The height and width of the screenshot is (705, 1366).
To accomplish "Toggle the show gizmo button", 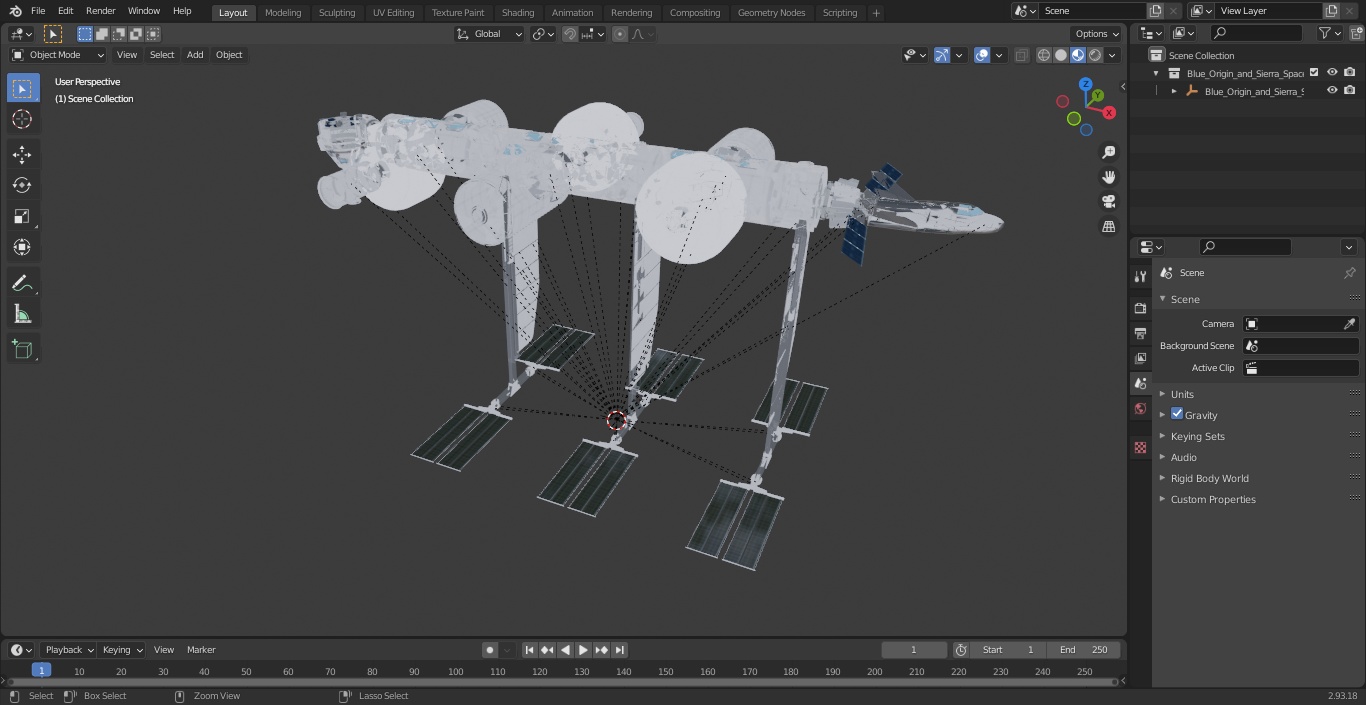I will (942, 55).
